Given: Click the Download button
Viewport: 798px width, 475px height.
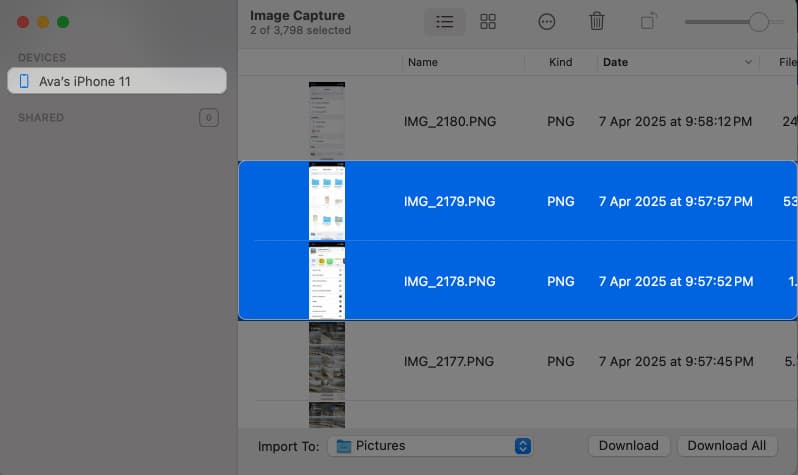Looking at the screenshot, I should tap(629, 446).
